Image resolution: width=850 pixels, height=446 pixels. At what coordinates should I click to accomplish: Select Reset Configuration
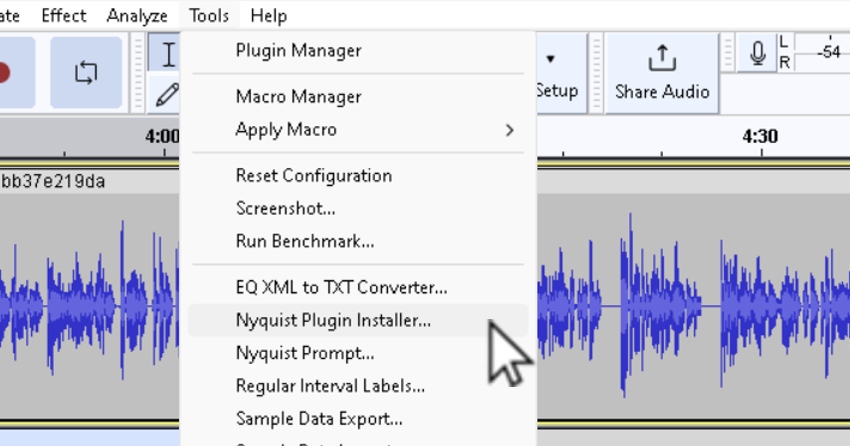coord(313,176)
